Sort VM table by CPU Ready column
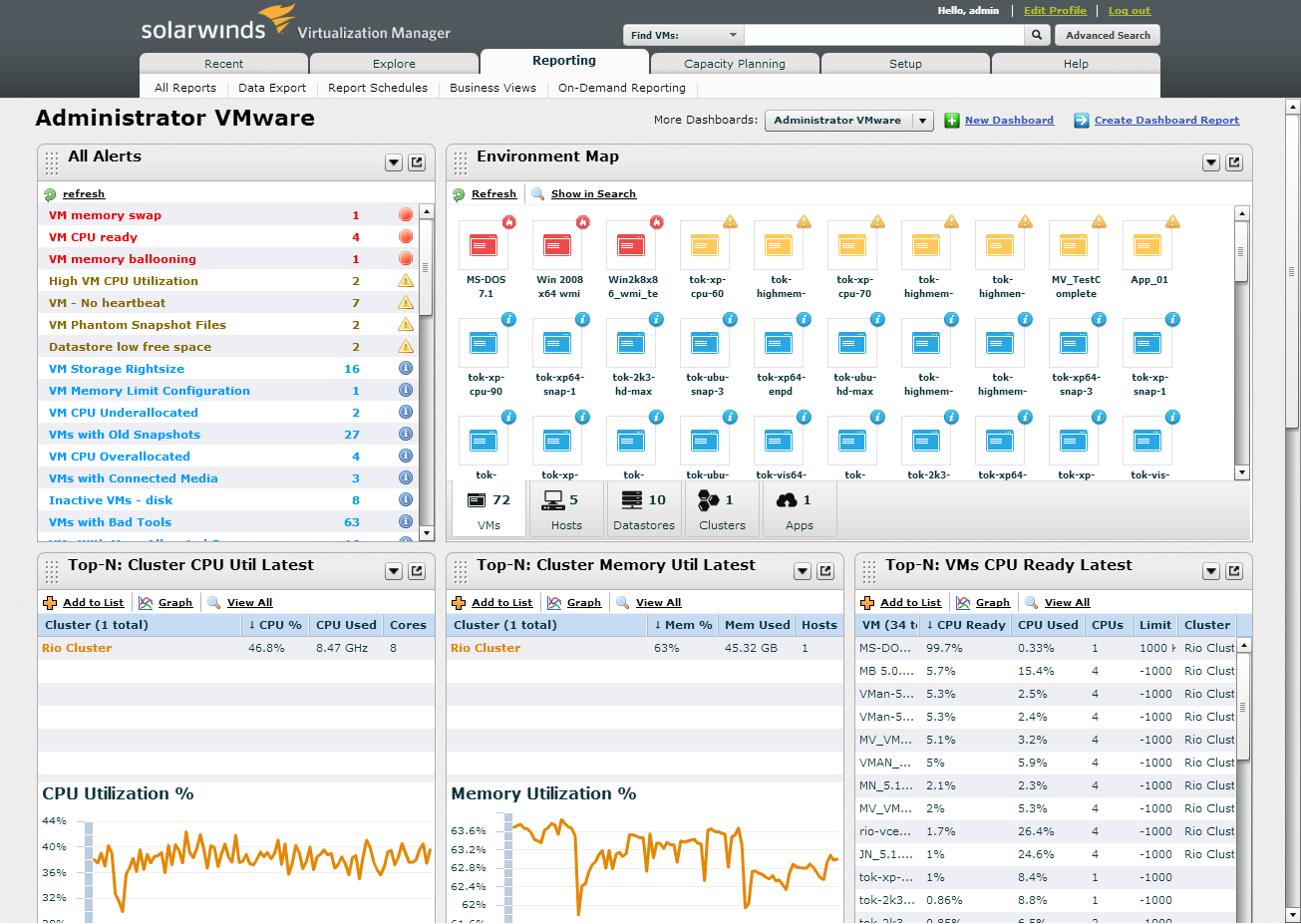 click(966, 625)
